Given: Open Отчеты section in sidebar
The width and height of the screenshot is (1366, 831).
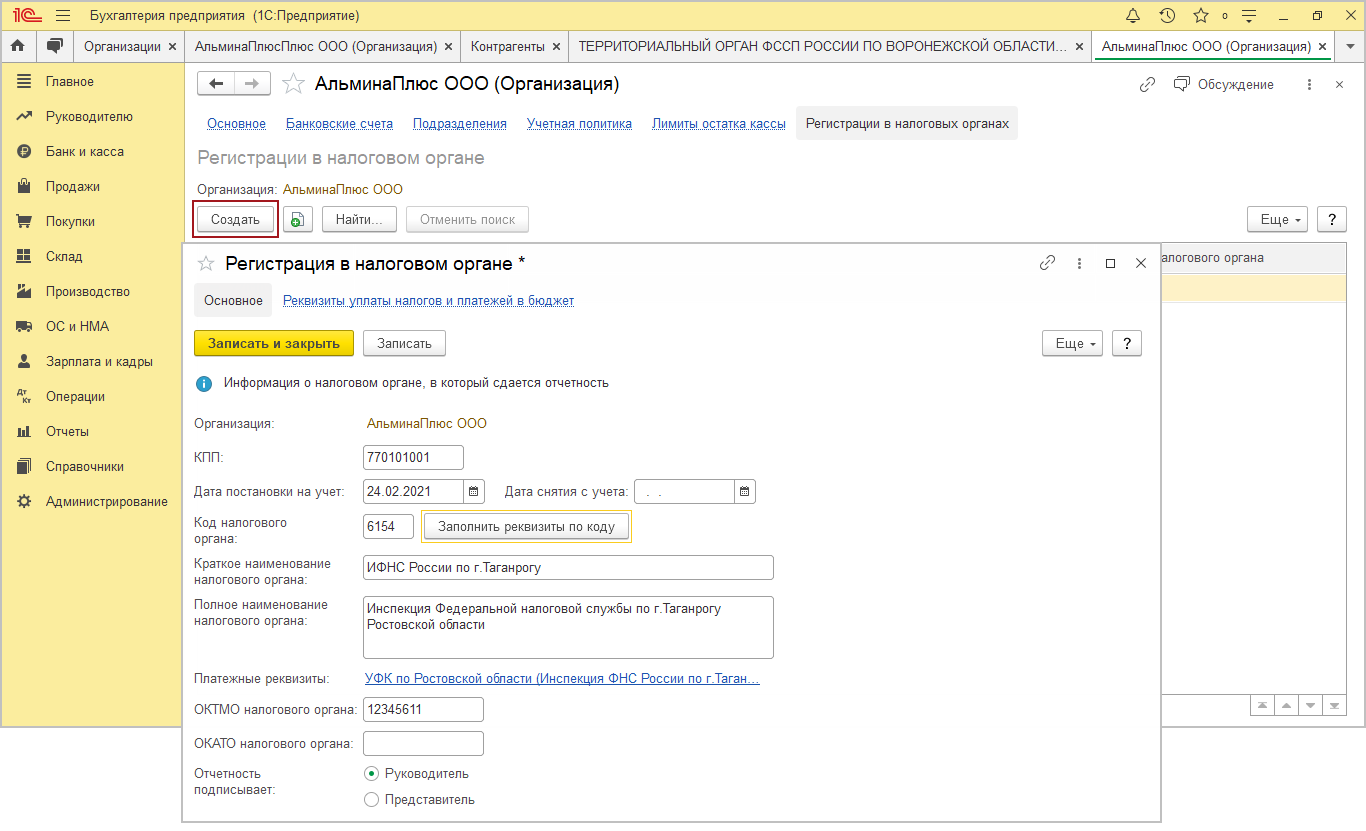Looking at the screenshot, I should 67,431.
